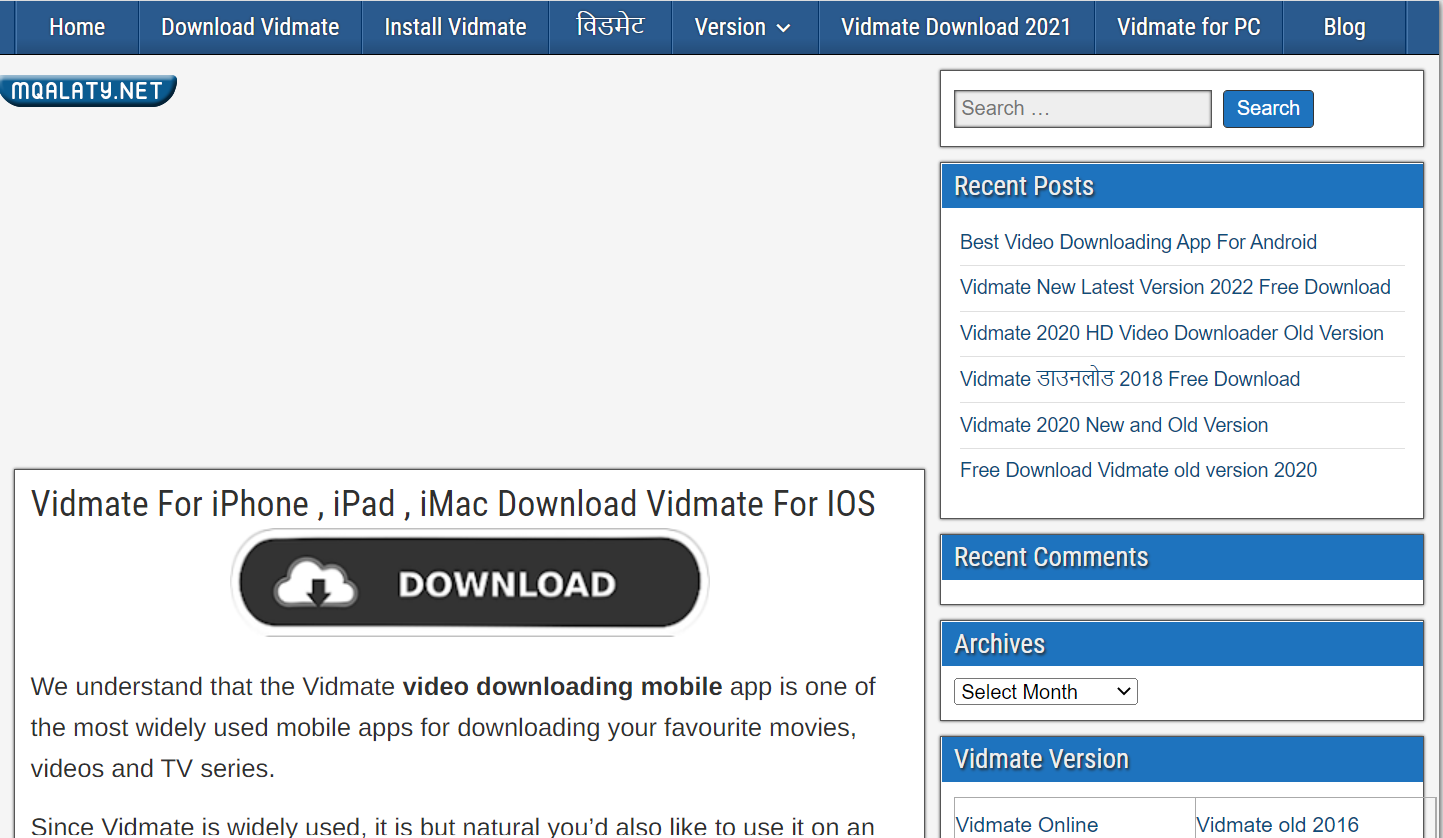The width and height of the screenshot is (1443, 838).
Task: Open the Install Vidmate menu item
Action: [x=455, y=27]
